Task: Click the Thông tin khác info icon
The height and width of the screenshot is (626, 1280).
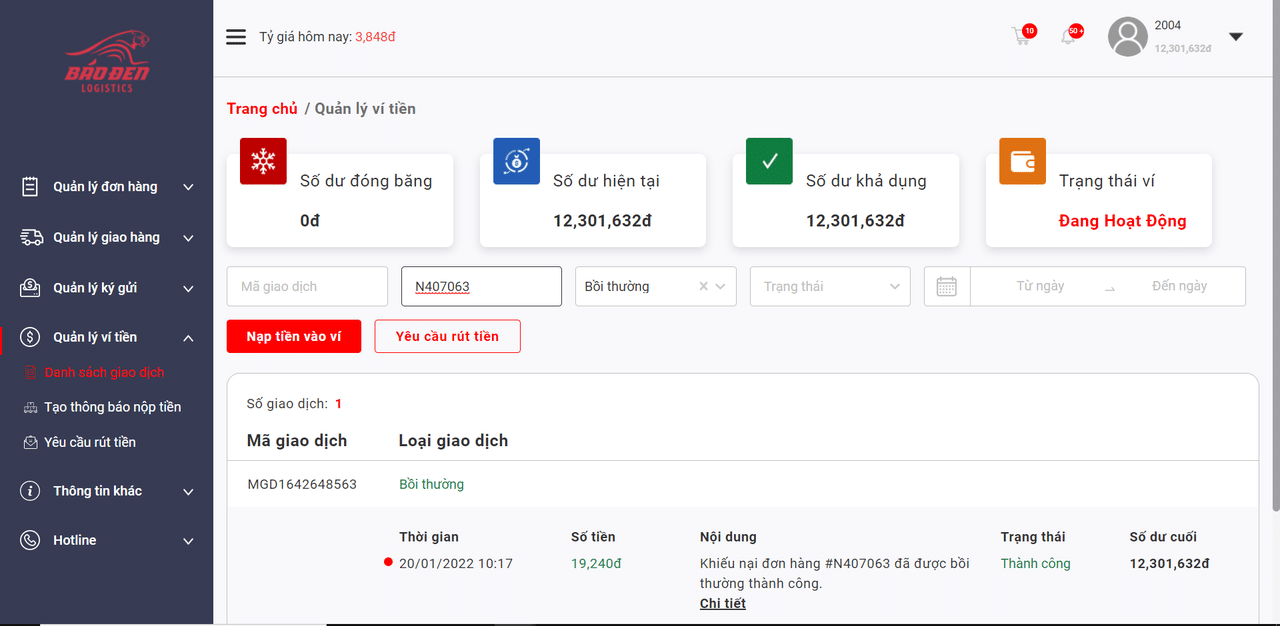Action: point(30,491)
